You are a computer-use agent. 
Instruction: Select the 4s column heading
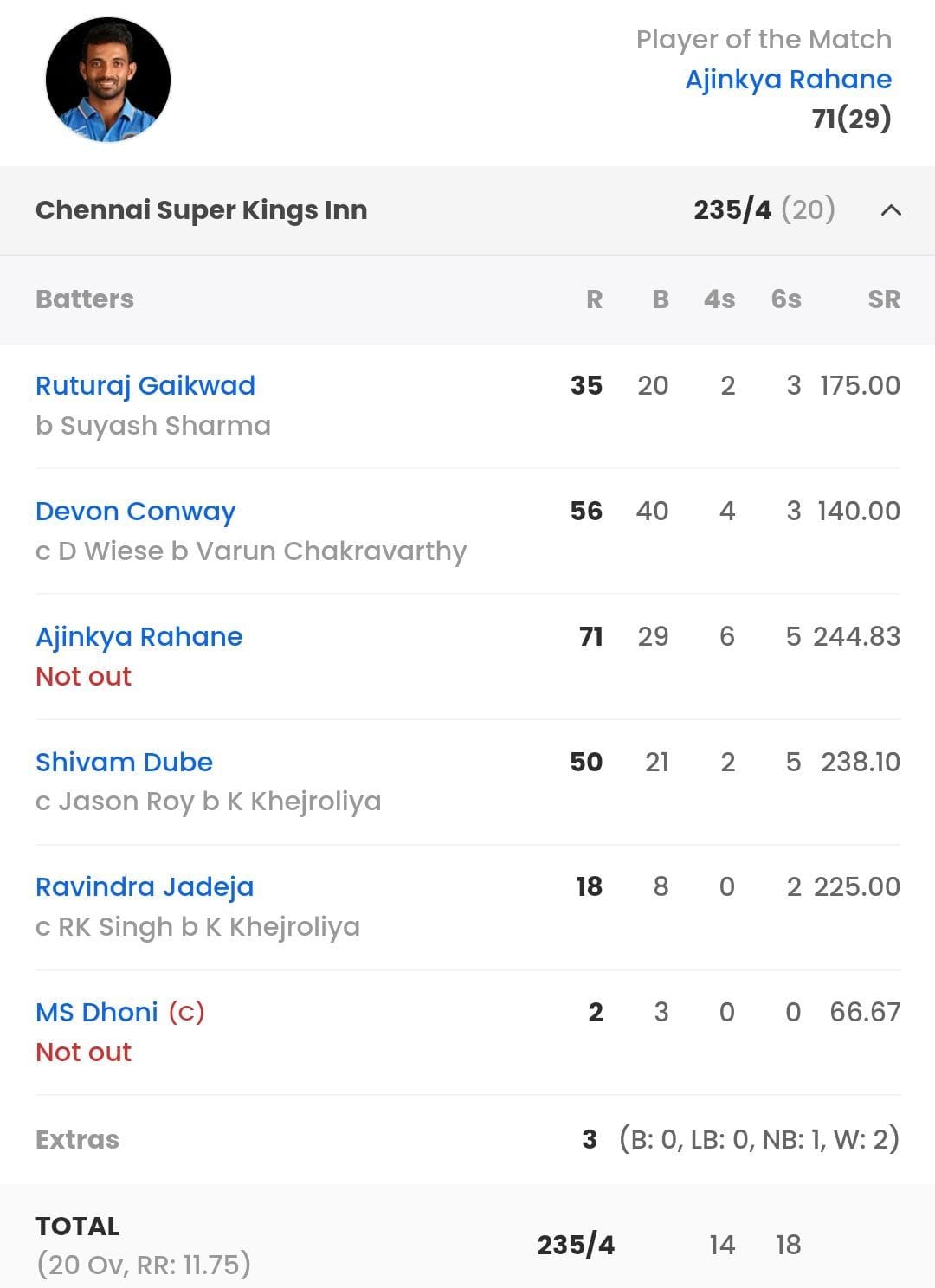coord(720,300)
